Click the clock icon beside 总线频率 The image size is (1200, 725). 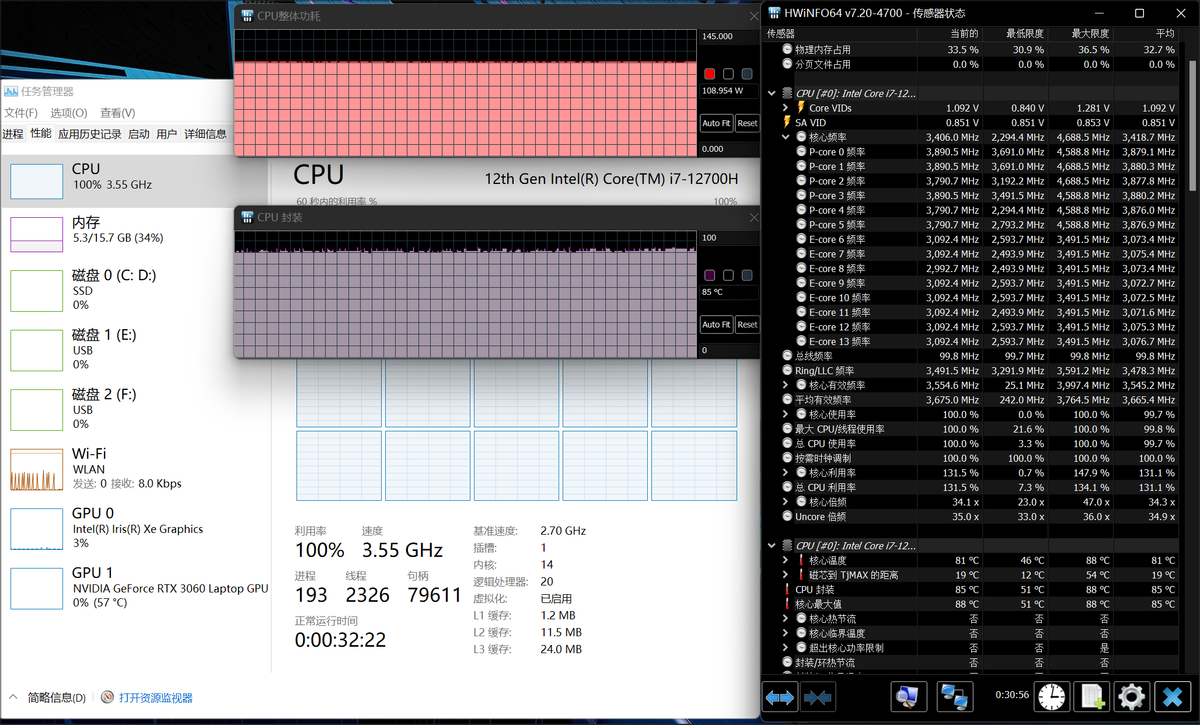tap(787, 355)
